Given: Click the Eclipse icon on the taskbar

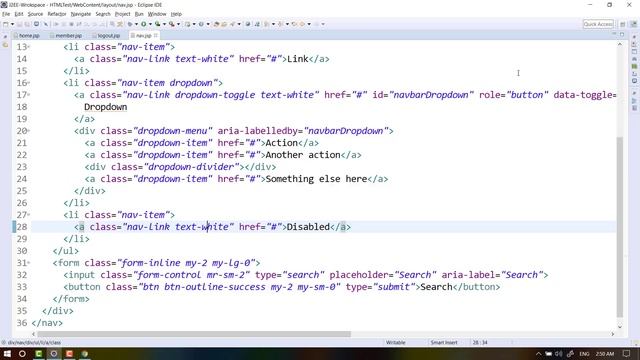Looking at the screenshot, I should coord(53,353).
